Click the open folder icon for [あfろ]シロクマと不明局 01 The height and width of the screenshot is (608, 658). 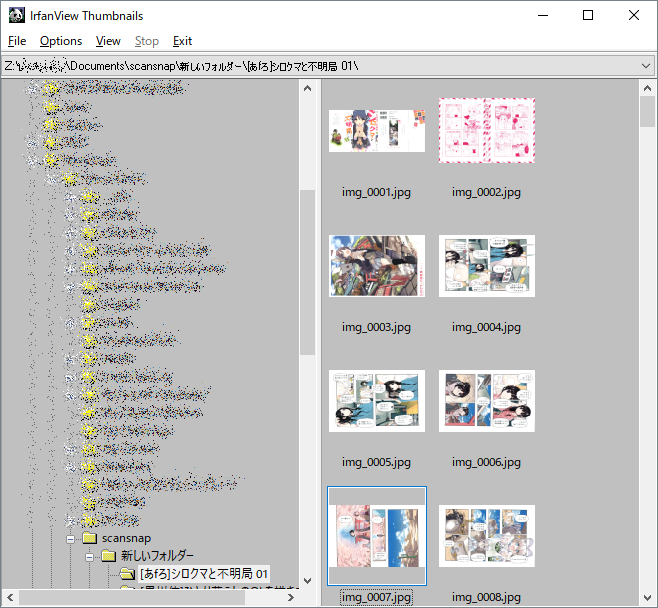[x=127, y=574]
